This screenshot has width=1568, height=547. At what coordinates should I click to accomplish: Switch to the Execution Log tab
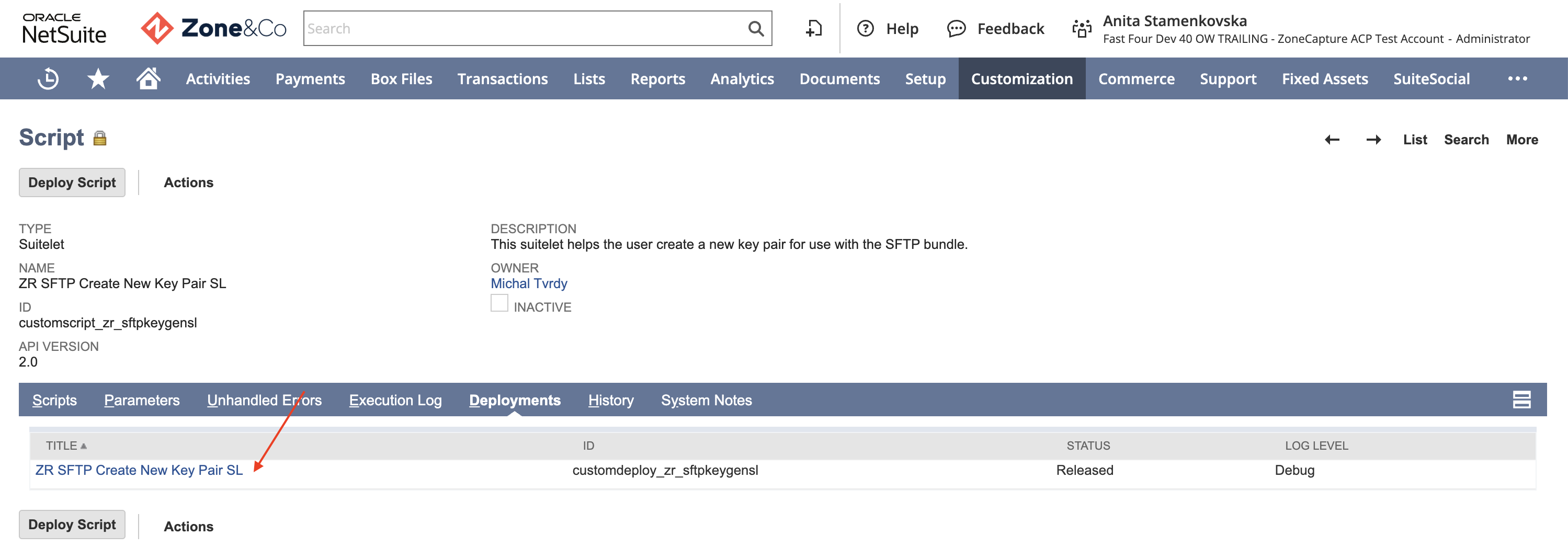(395, 400)
